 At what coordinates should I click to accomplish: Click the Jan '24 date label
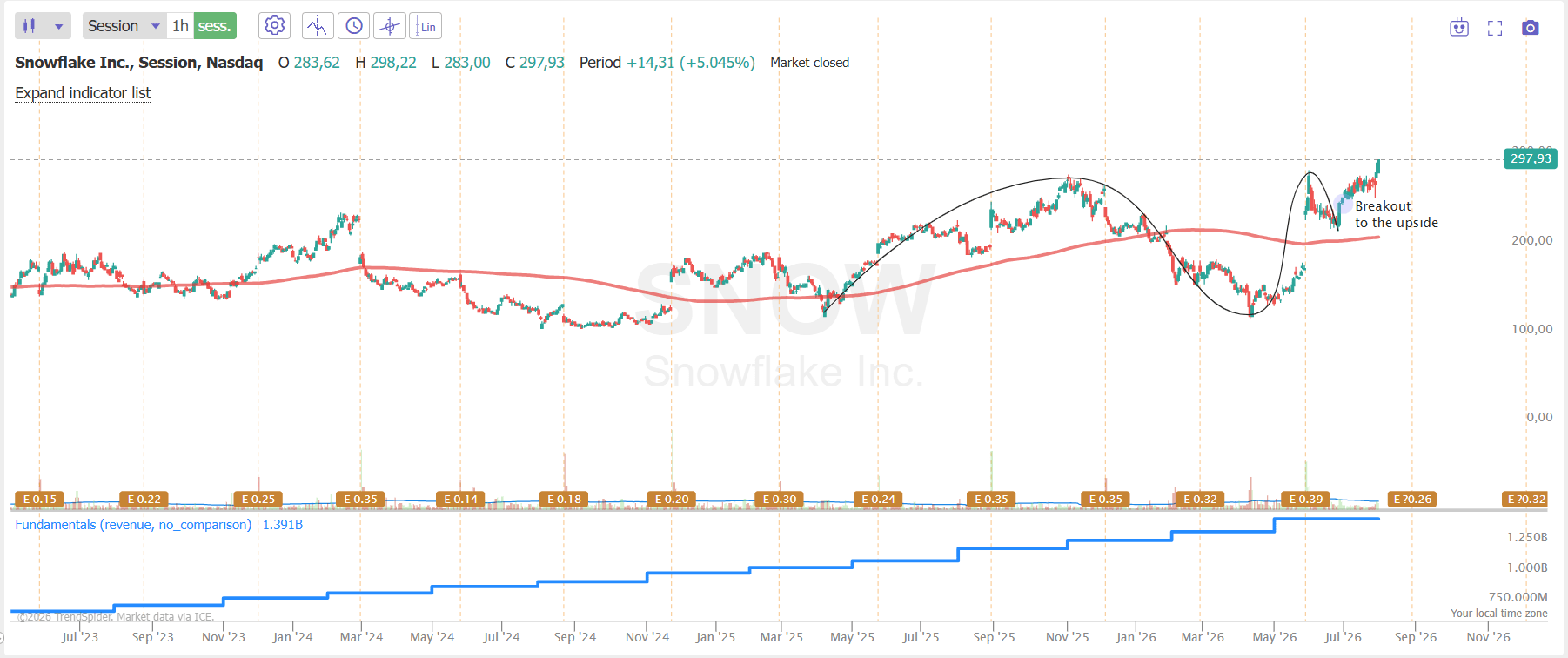(292, 637)
